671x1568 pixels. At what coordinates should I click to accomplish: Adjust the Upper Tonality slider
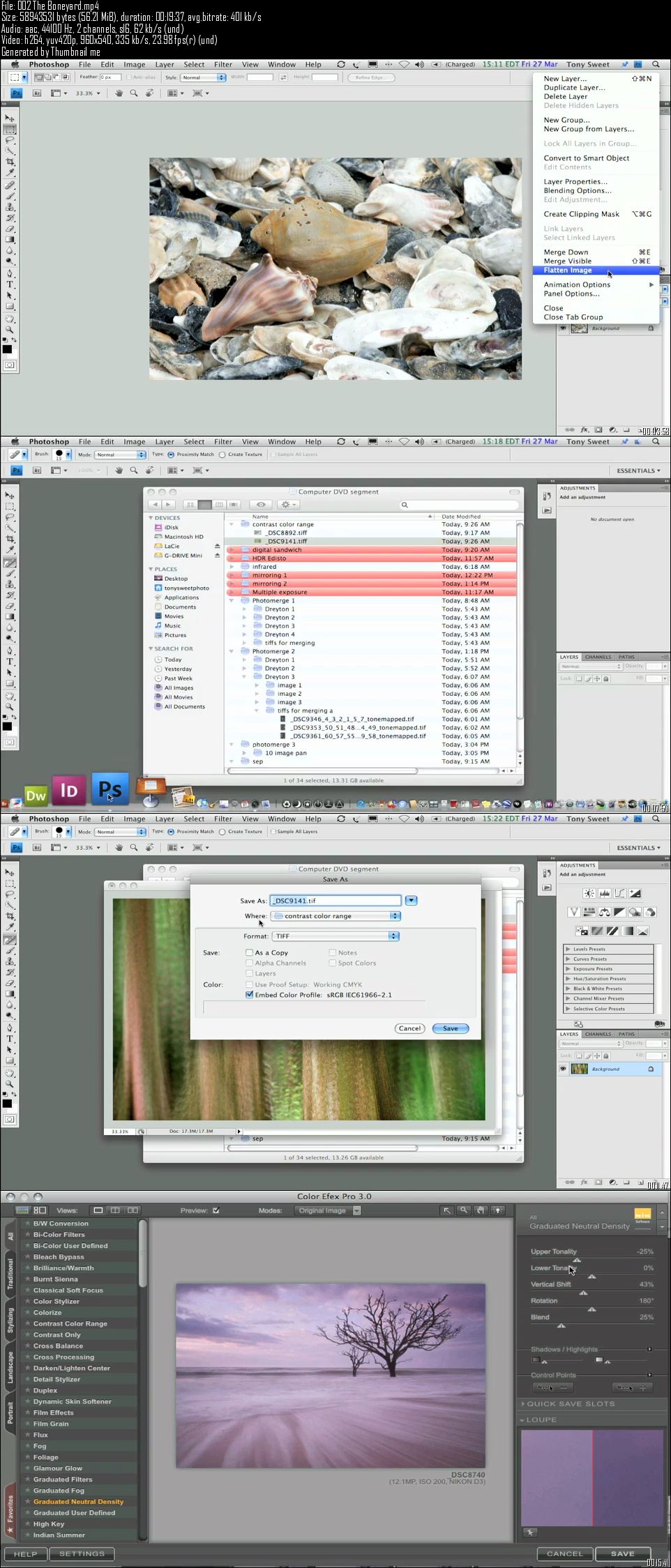[577, 1261]
